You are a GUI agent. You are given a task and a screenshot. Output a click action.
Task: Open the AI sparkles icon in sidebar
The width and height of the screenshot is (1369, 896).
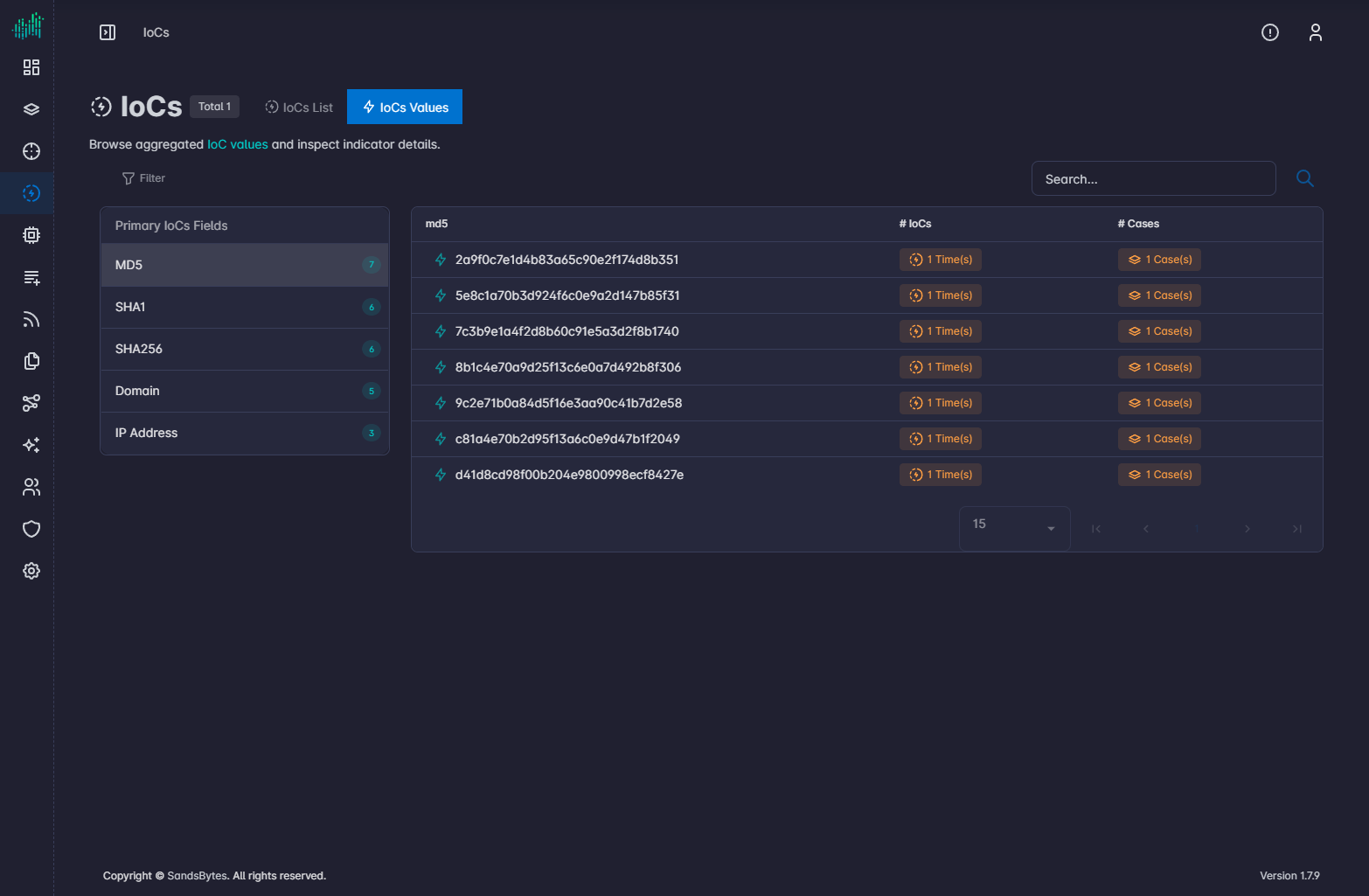click(31, 445)
